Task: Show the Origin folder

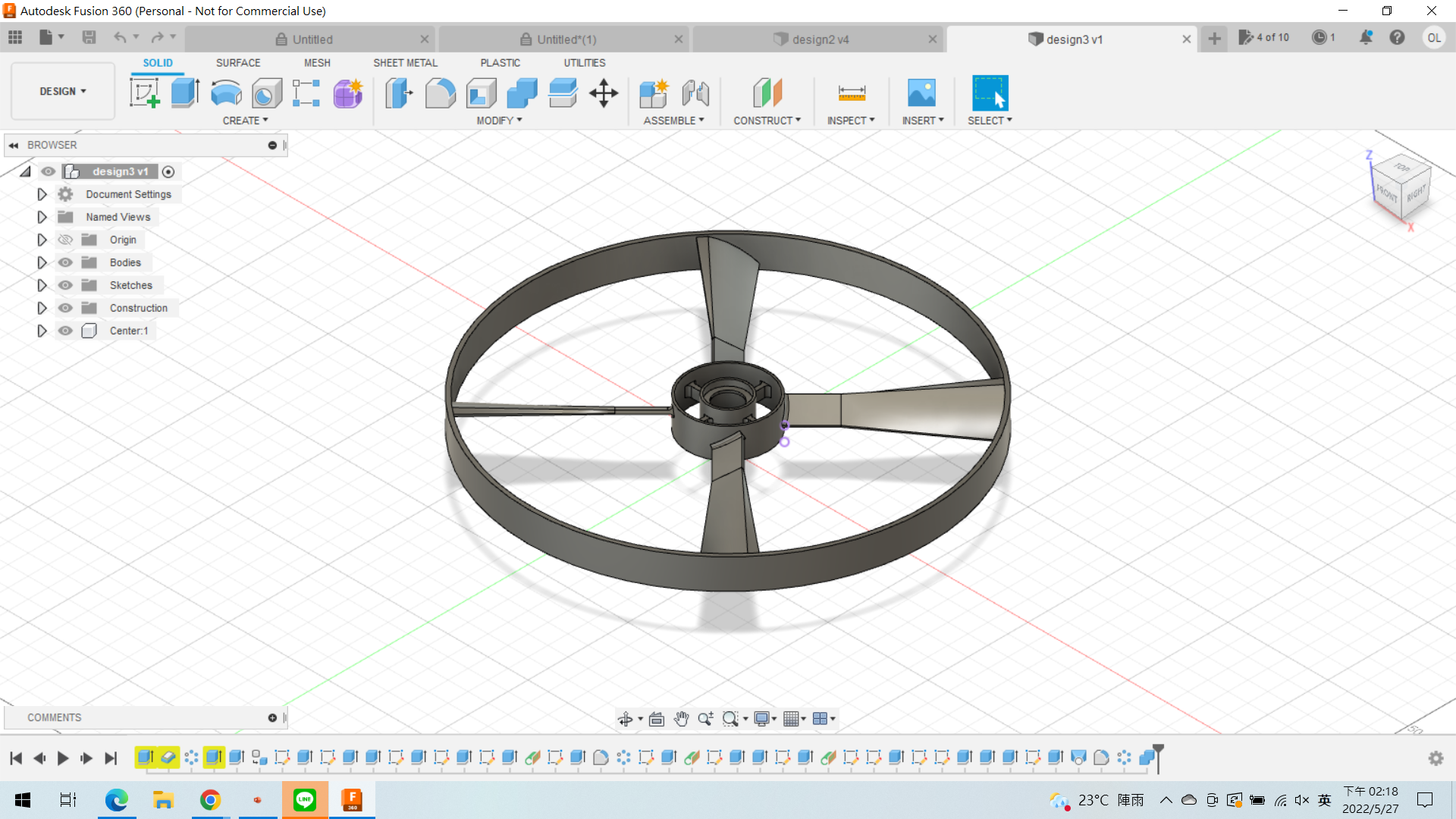Action: tap(66, 240)
